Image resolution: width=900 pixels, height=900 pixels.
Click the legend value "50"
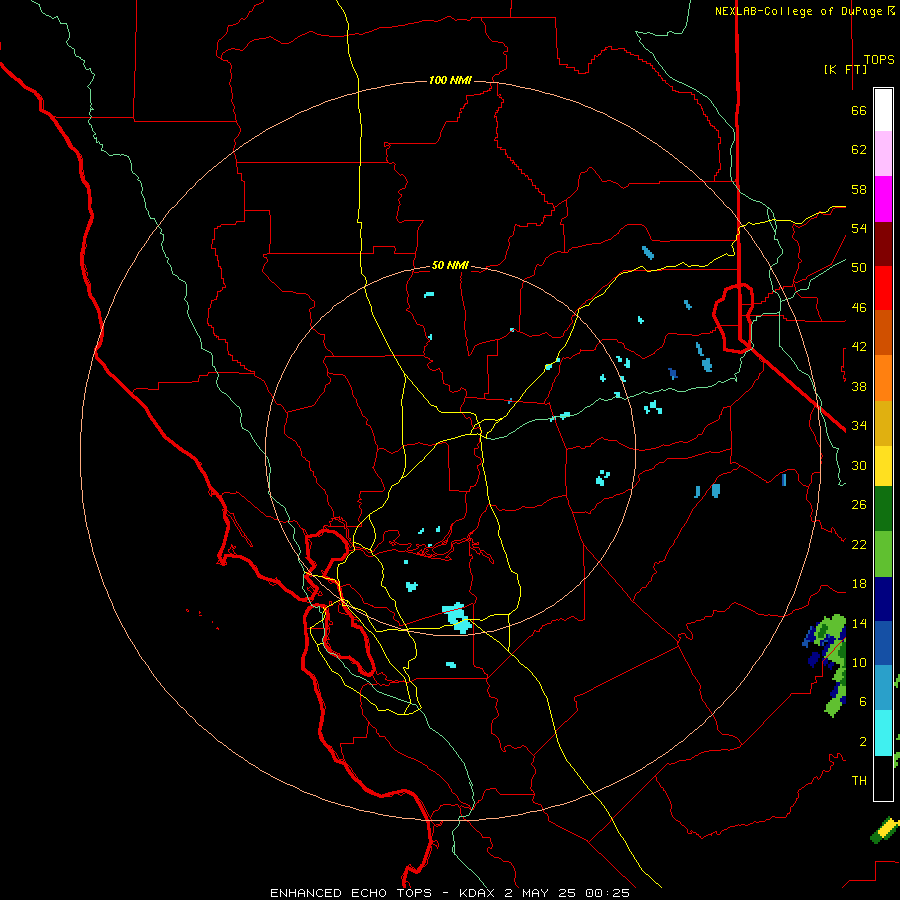pyautogui.click(x=859, y=267)
